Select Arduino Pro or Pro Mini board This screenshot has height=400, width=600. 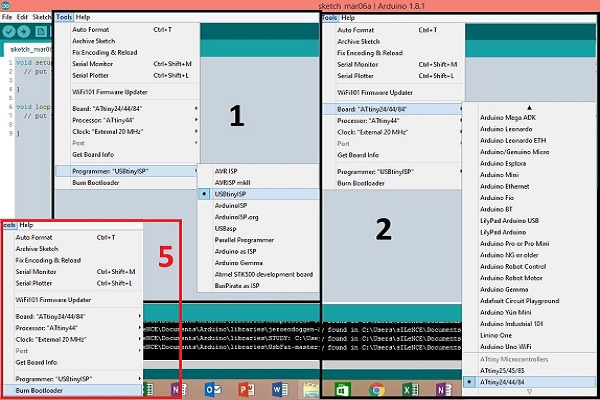point(515,243)
